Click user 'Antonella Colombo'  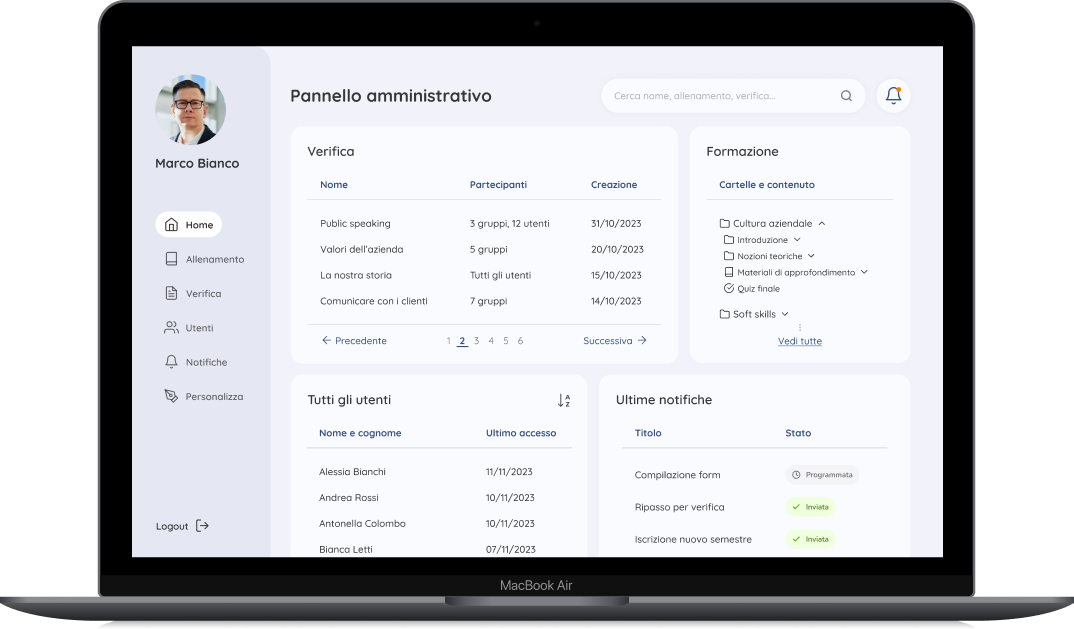point(362,523)
